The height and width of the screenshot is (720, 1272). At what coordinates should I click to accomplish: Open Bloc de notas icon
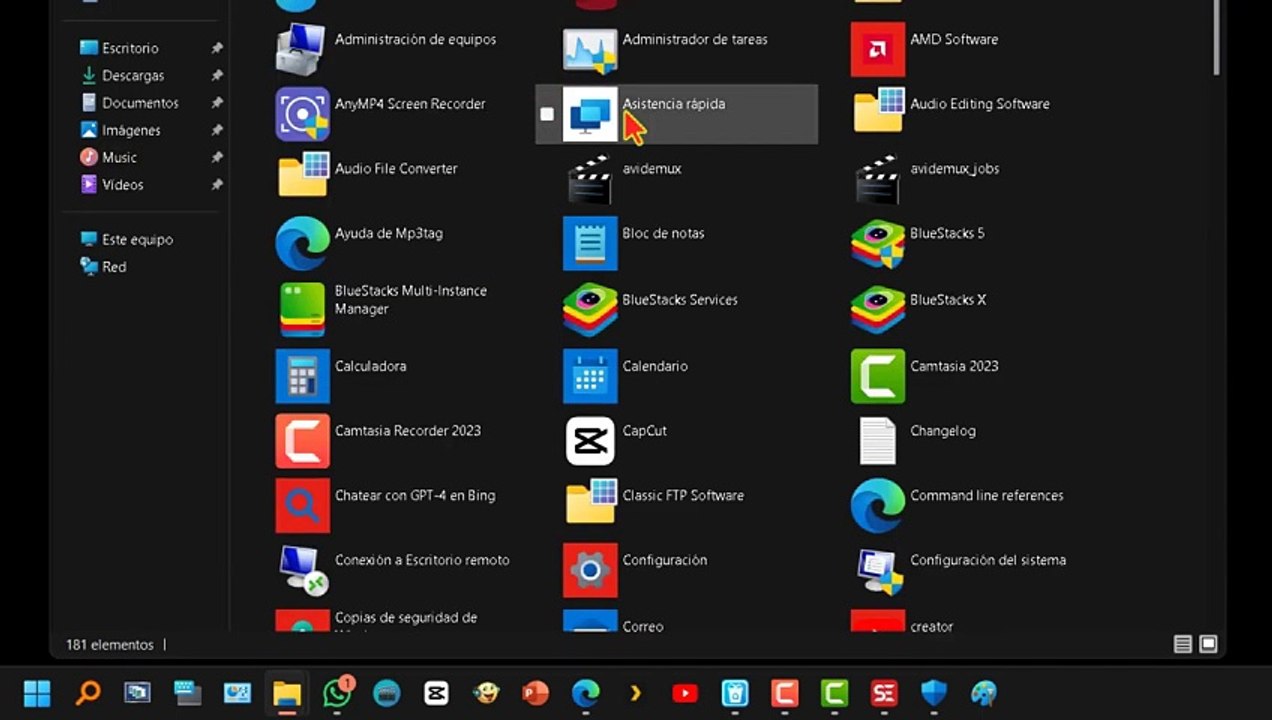[x=590, y=243]
